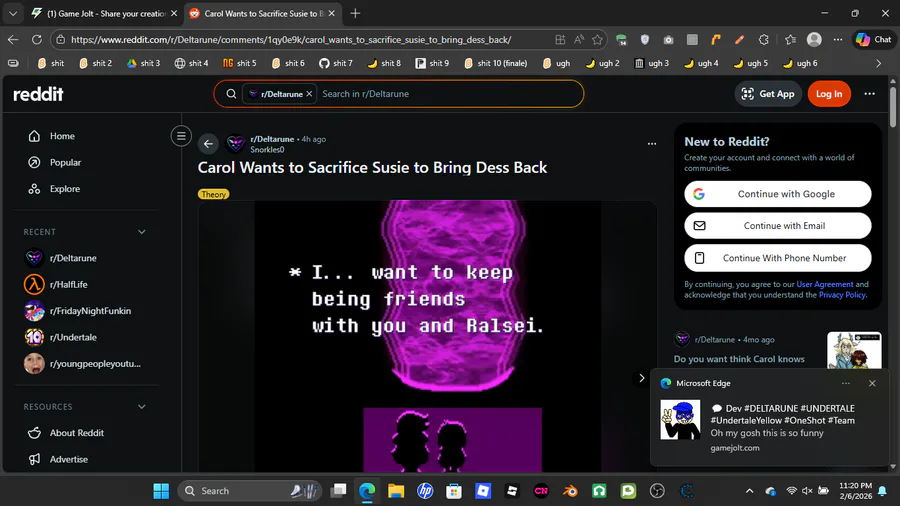Image resolution: width=900 pixels, height=506 pixels.
Task: Show hidden tray icons chevron
Action: [x=749, y=491]
